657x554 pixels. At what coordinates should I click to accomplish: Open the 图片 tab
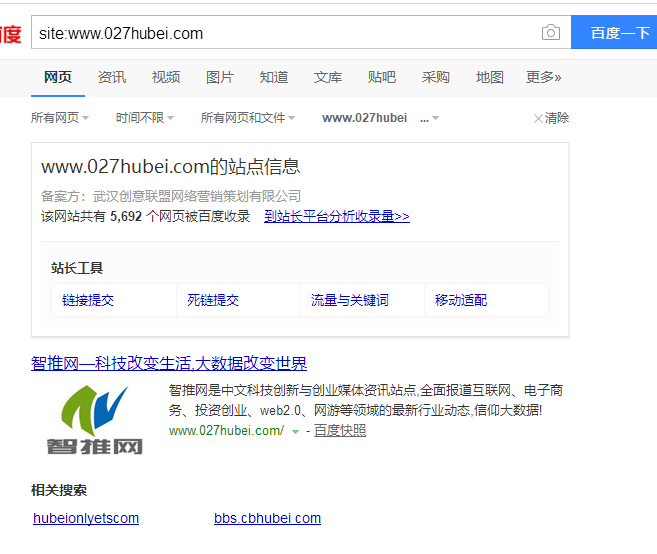coord(220,77)
